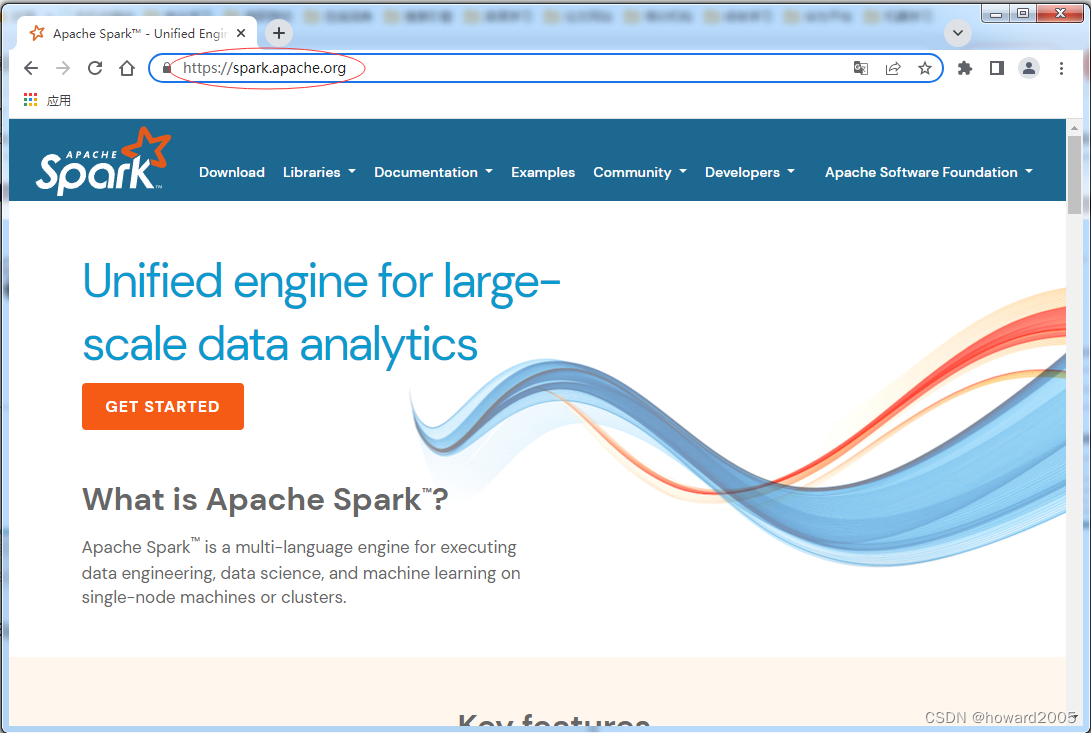Click the browser forward arrow
The height and width of the screenshot is (733, 1091).
pyautogui.click(x=63, y=68)
